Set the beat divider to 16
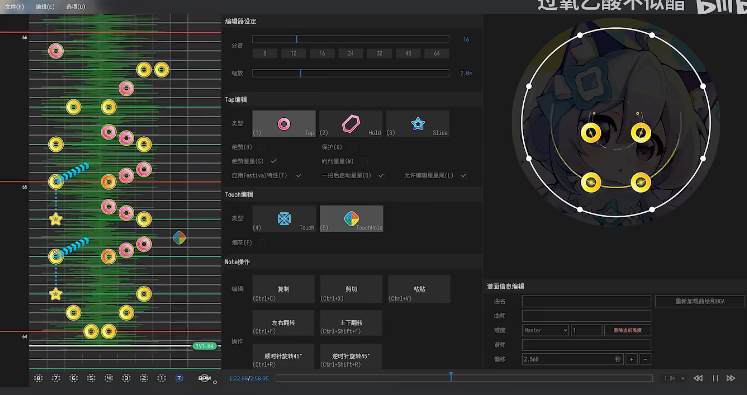Image resolution: width=747 pixels, height=395 pixels. coord(322,53)
